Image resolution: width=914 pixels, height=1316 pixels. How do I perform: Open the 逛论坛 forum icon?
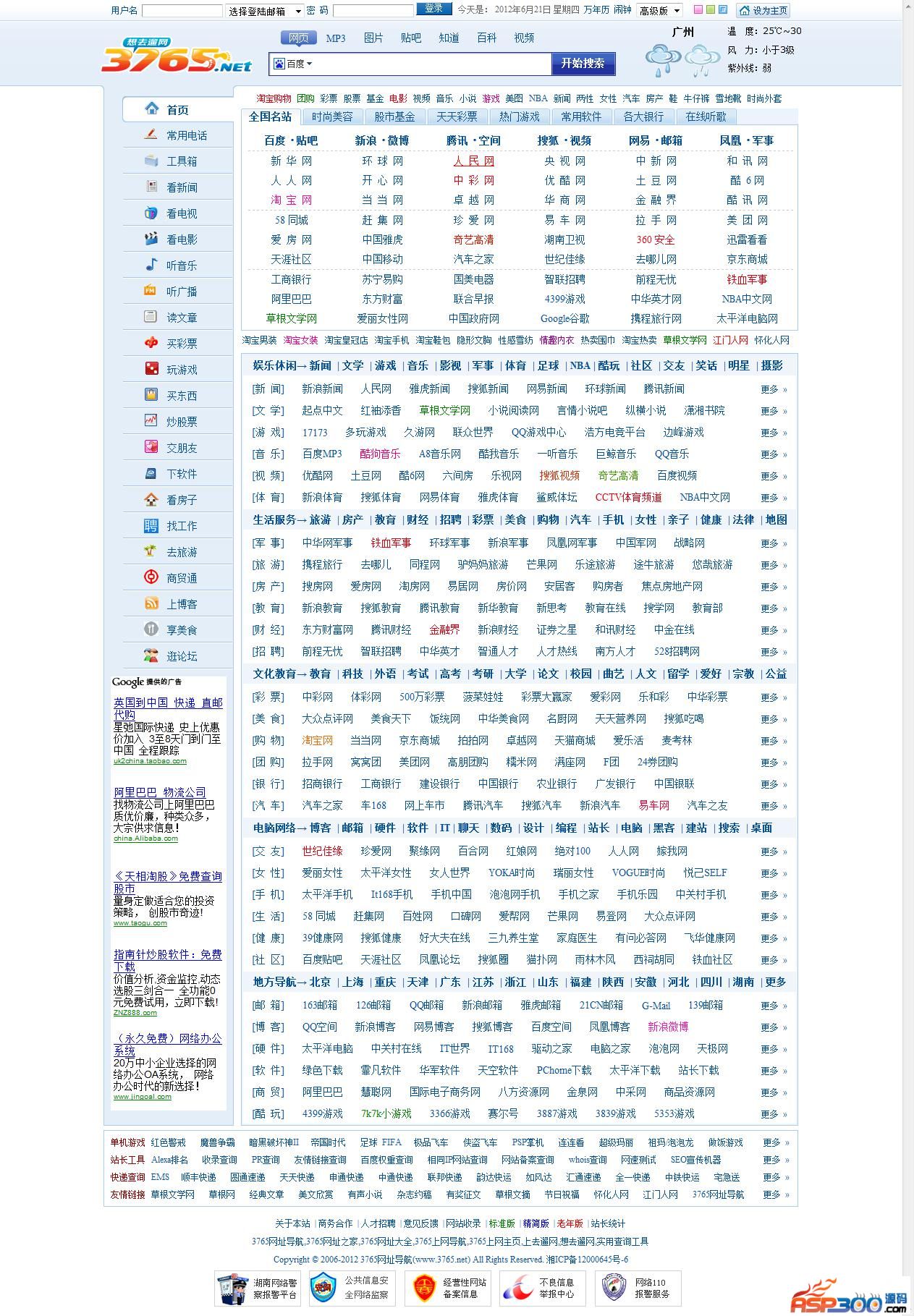(x=151, y=655)
